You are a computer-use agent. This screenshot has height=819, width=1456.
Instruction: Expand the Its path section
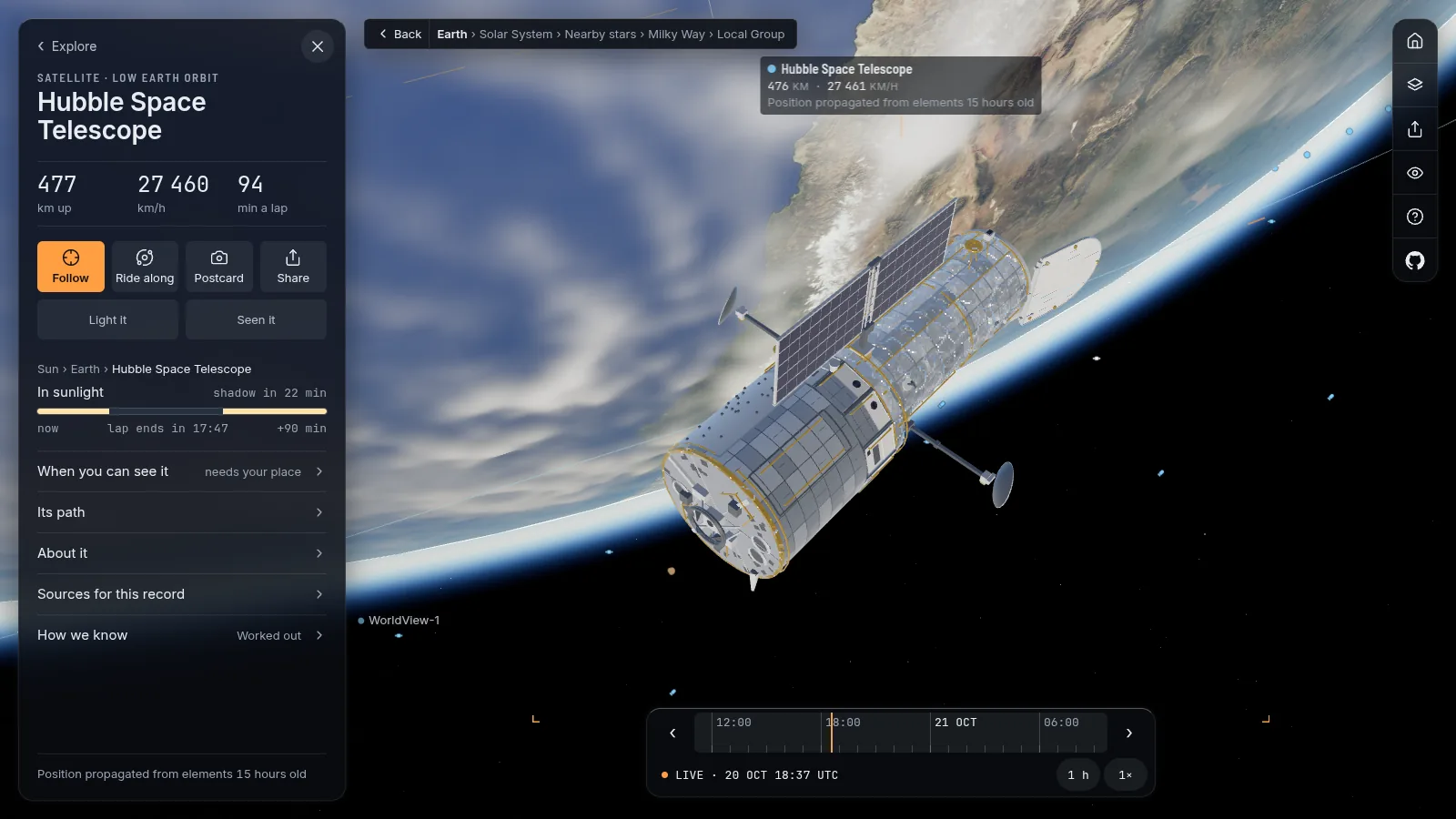(181, 512)
